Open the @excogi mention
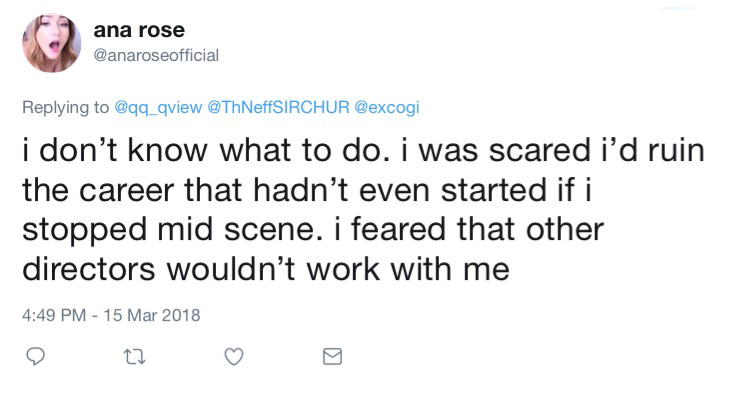 [x=387, y=107]
